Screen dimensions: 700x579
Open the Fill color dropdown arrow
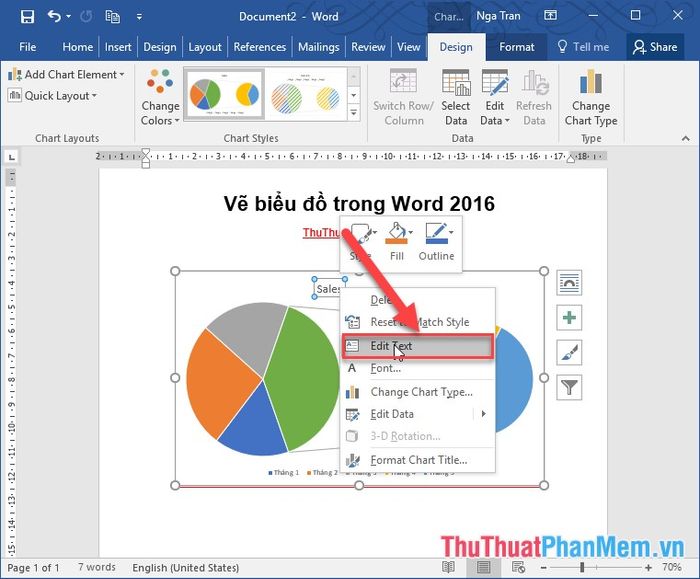coord(411,232)
